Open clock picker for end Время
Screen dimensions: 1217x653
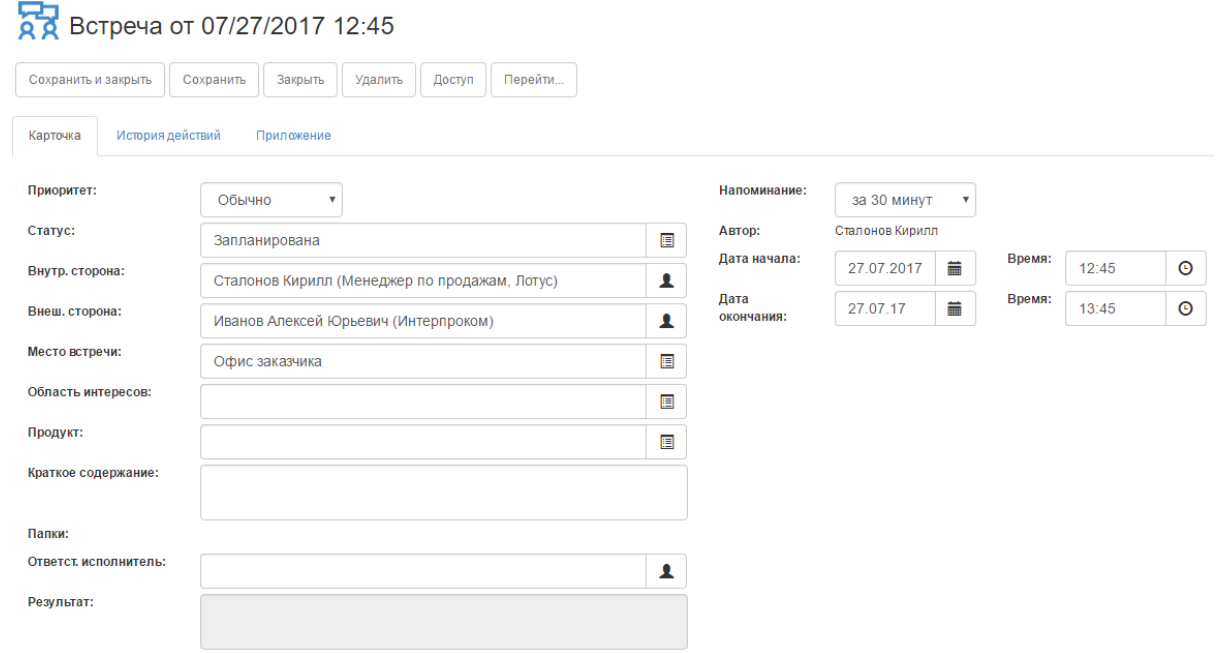tap(1185, 308)
